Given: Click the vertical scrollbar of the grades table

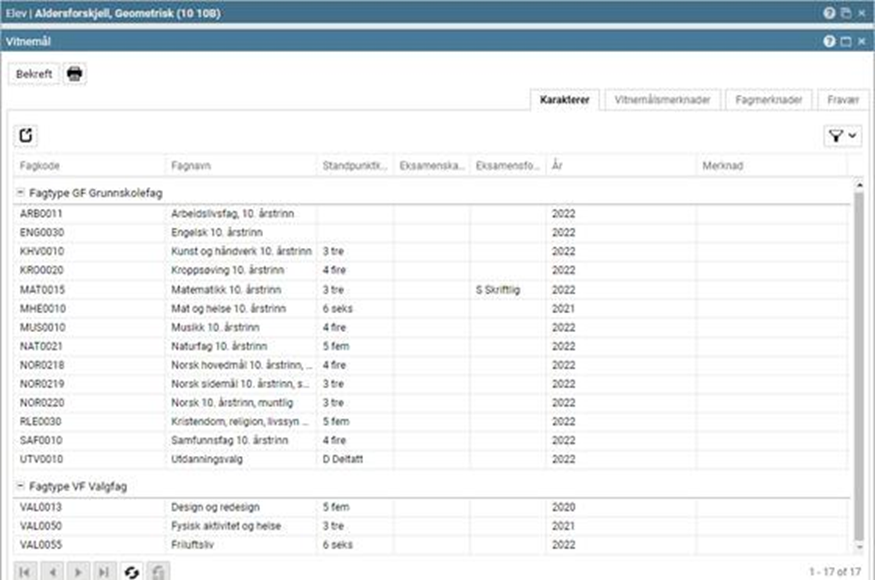Looking at the screenshot, I should coord(857,360).
